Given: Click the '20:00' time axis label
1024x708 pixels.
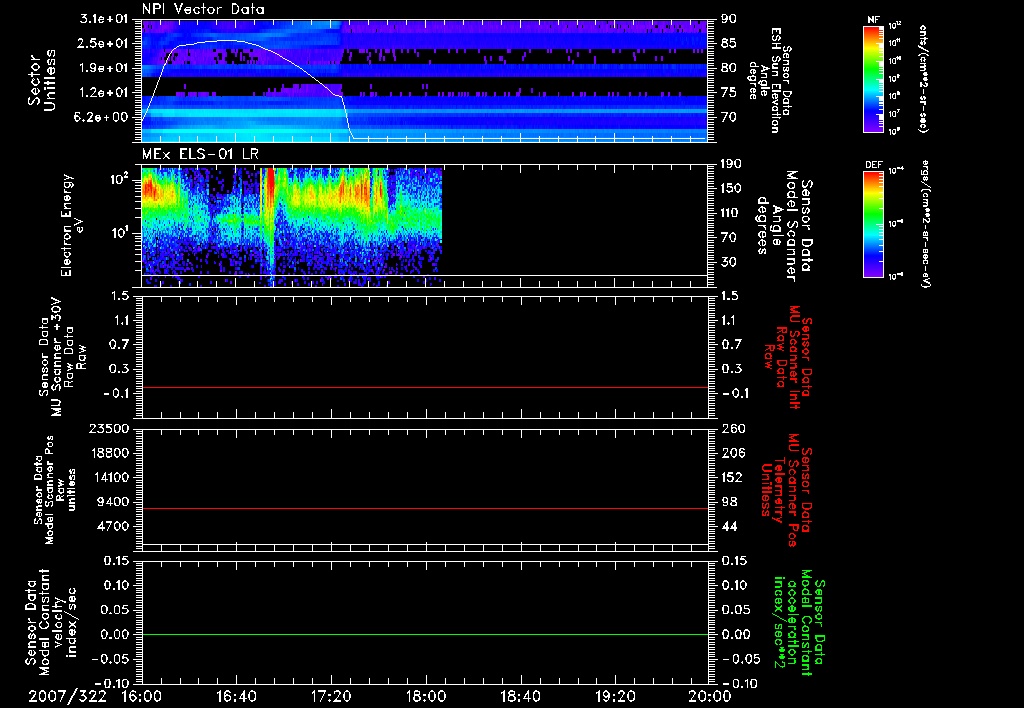Looking at the screenshot, I should click(710, 696).
